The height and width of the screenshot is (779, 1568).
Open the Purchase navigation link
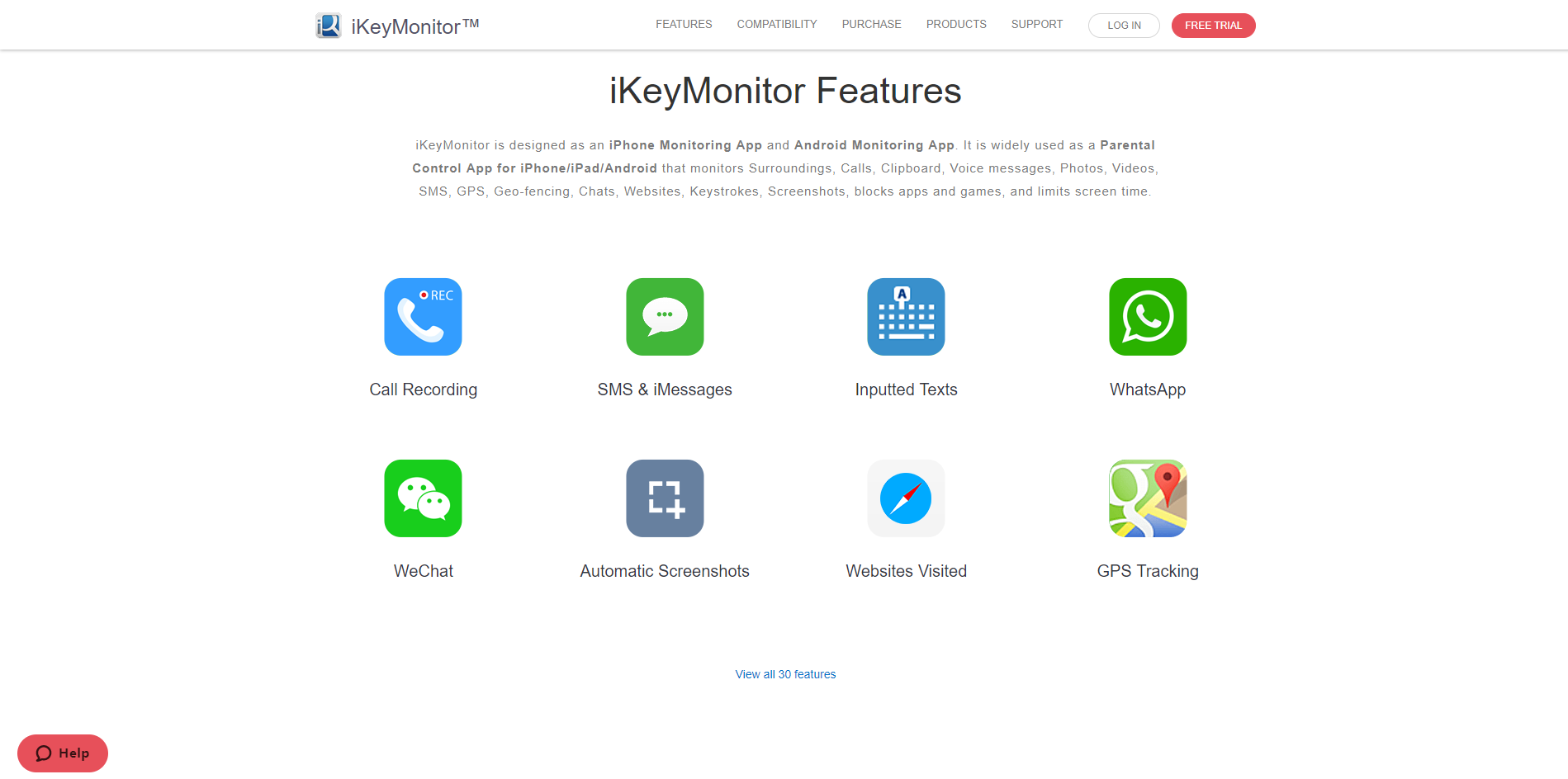point(871,24)
